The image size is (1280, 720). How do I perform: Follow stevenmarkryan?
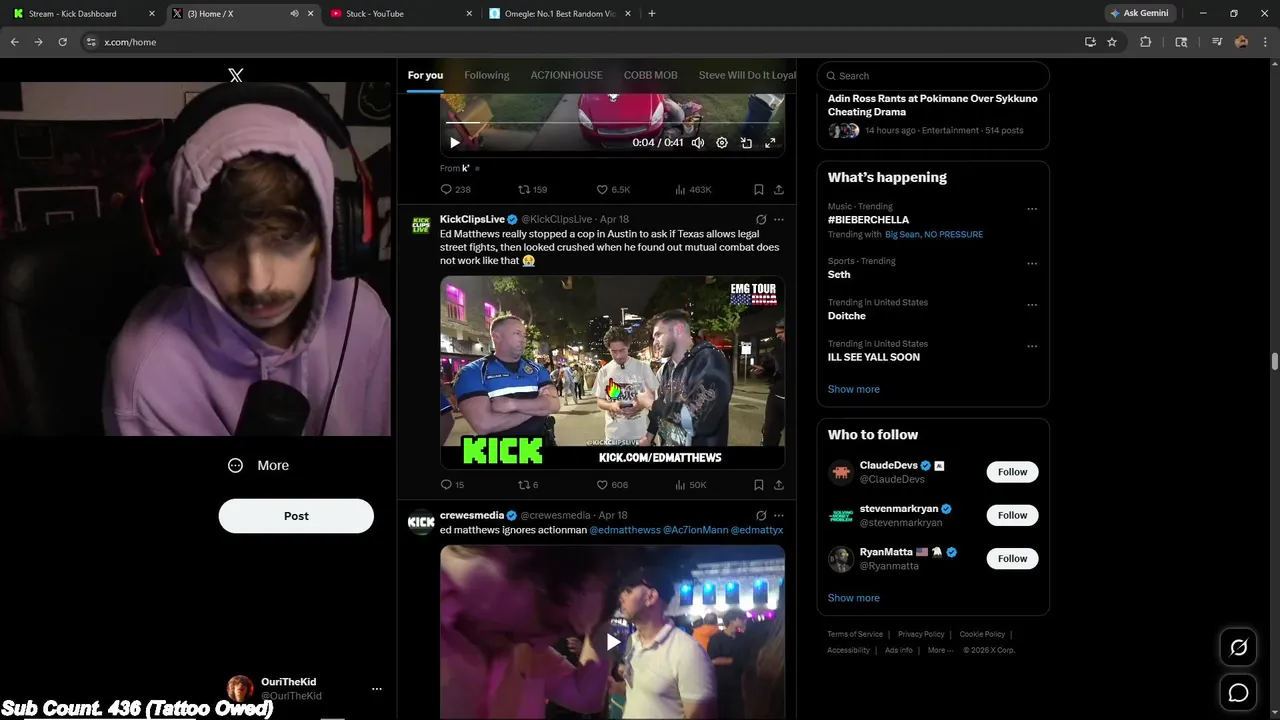pyautogui.click(x=1012, y=515)
